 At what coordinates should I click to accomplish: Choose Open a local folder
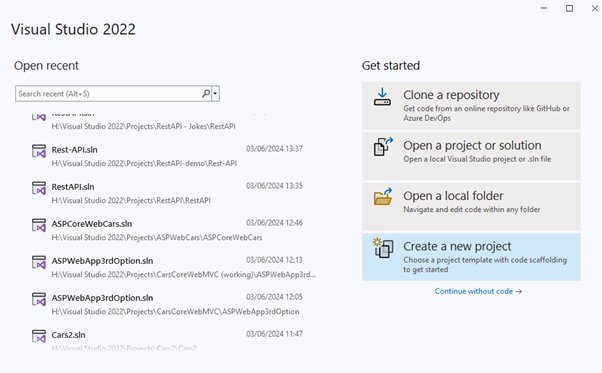tap(471, 206)
